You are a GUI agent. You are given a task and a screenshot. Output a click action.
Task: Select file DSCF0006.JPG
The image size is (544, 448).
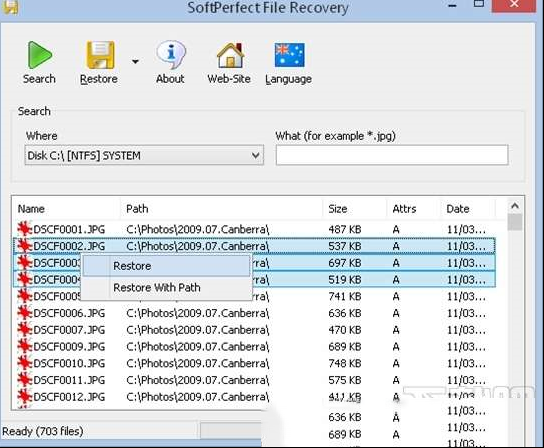pyautogui.click(x=69, y=313)
